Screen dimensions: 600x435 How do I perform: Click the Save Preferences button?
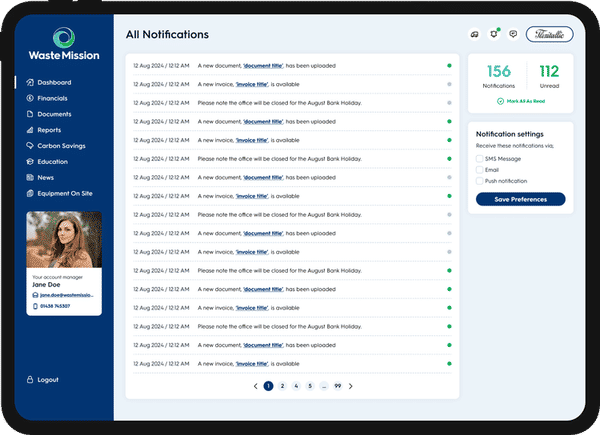coord(520,199)
